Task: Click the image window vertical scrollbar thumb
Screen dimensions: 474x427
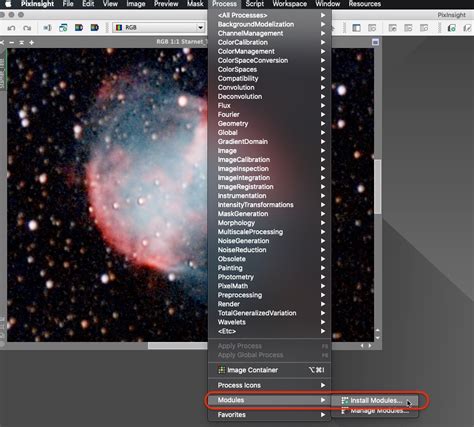Action: point(377,186)
